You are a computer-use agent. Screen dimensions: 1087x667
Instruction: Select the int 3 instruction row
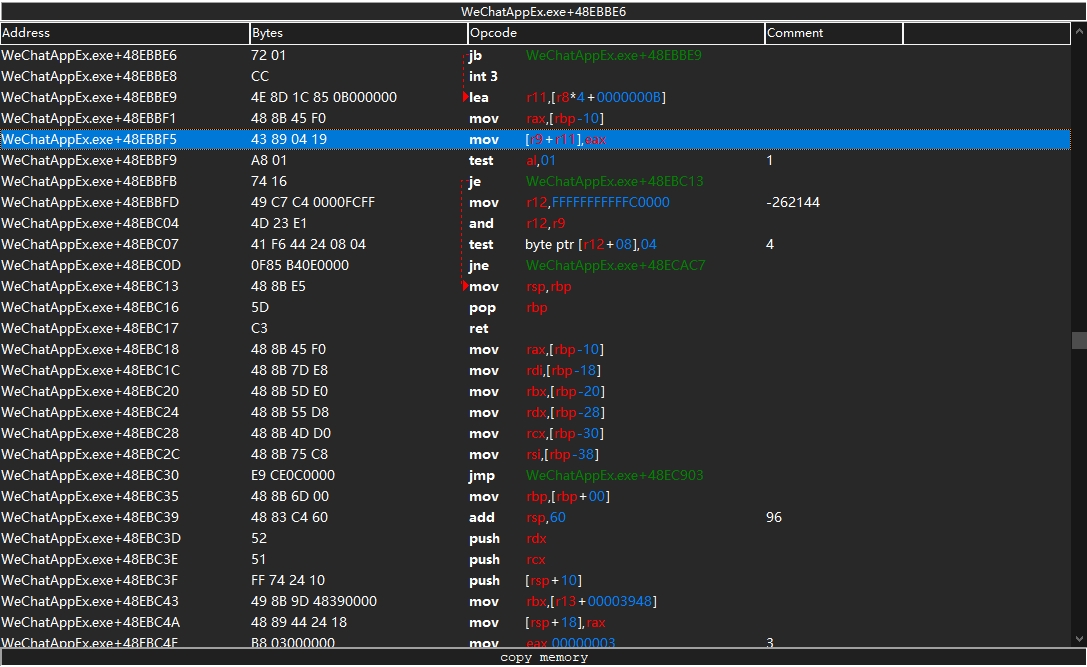click(x=483, y=77)
